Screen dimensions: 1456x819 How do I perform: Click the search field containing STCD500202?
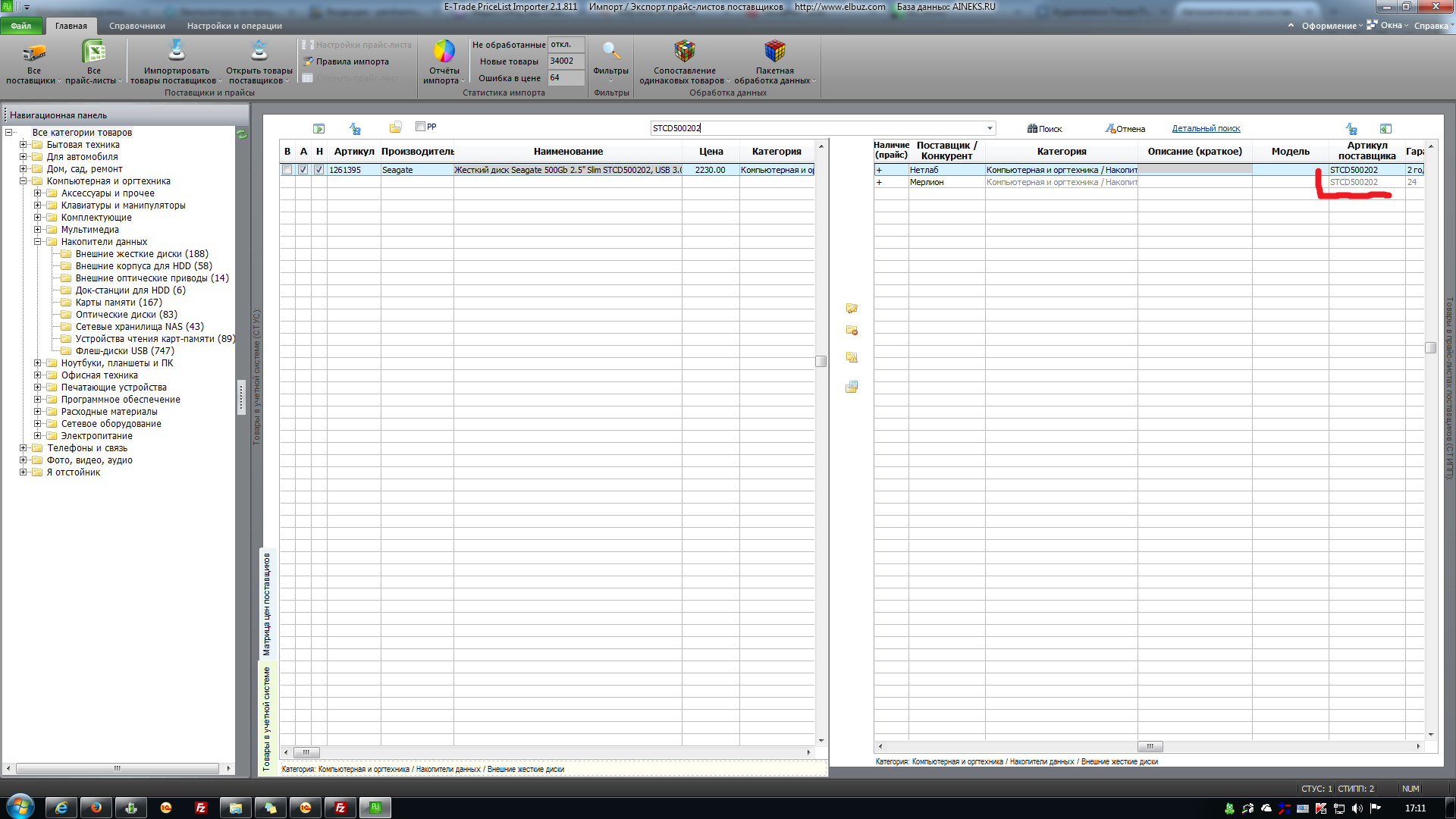(x=817, y=128)
